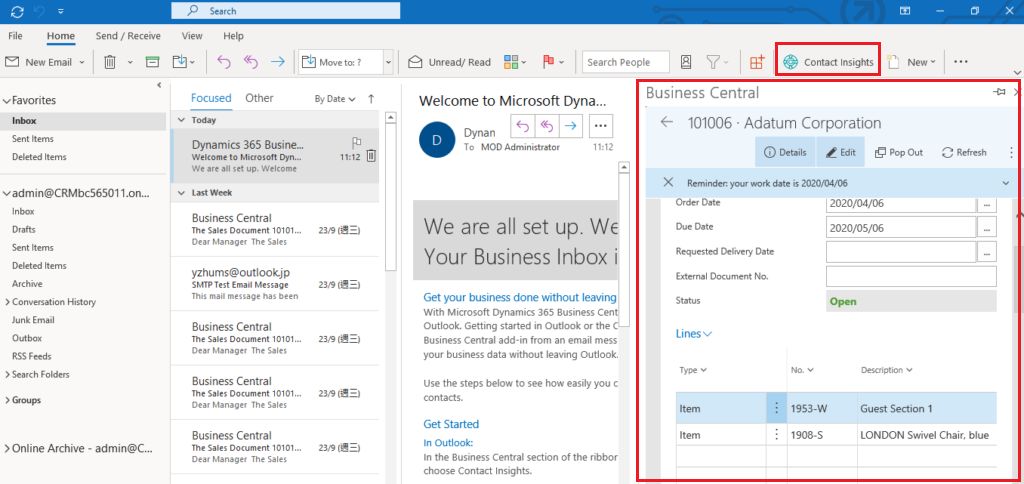The height and width of the screenshot is (484, 1024).
Task: Open the Due Date picker ellipsis
Action: (986, 228)
